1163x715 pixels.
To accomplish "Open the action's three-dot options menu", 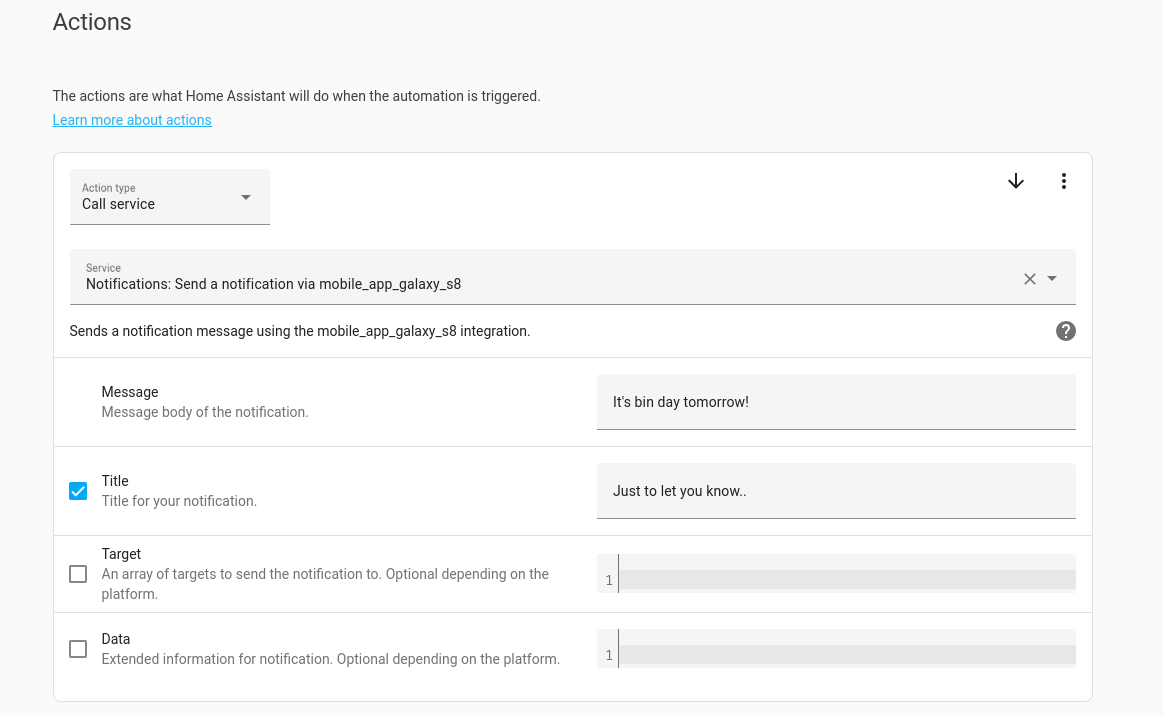I will (x=1063, y=181).
